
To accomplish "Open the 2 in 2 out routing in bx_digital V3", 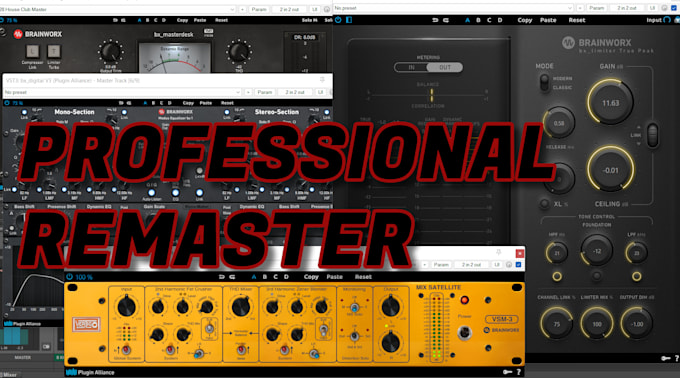I will pyautogui.click(x=295, y=92).
